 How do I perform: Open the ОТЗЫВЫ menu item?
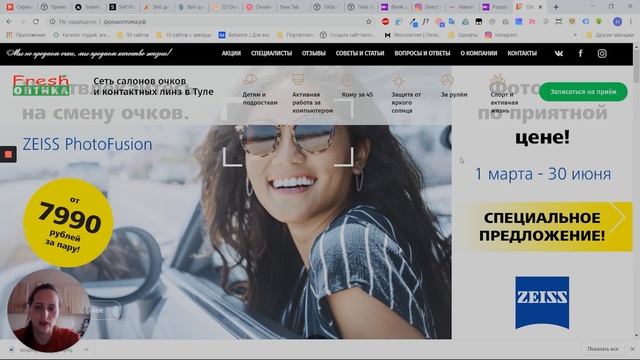[x=313, y=53]
